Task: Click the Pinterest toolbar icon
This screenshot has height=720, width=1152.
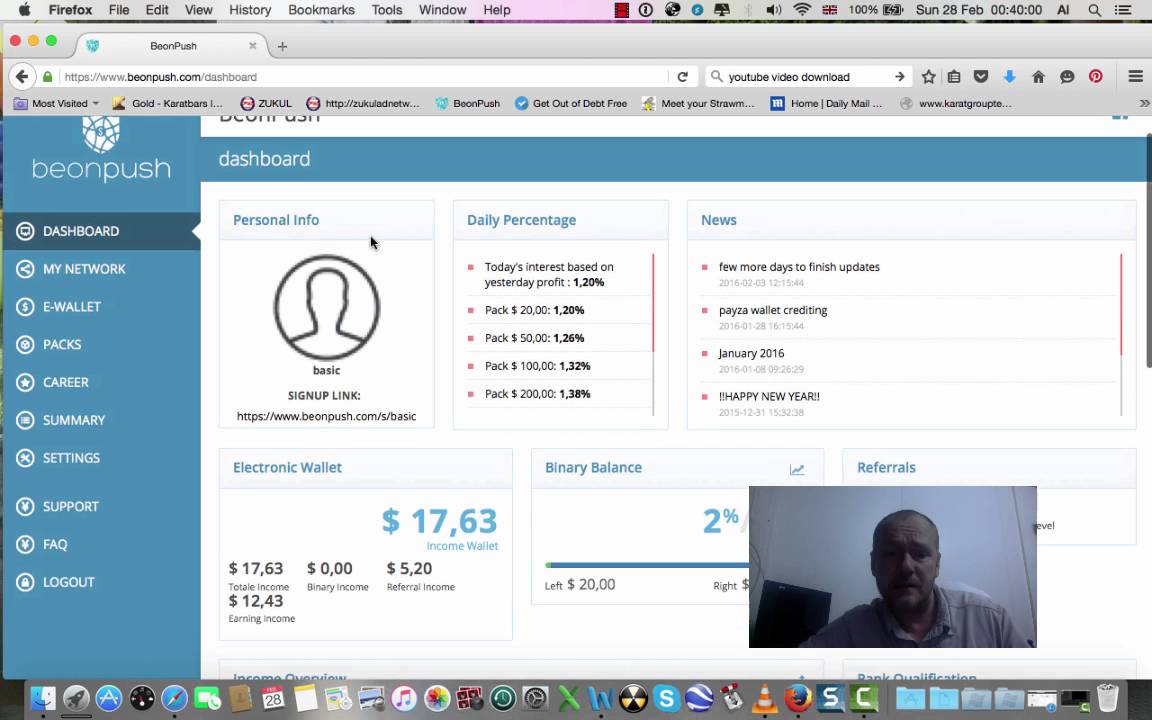Action: (1095, 76)
